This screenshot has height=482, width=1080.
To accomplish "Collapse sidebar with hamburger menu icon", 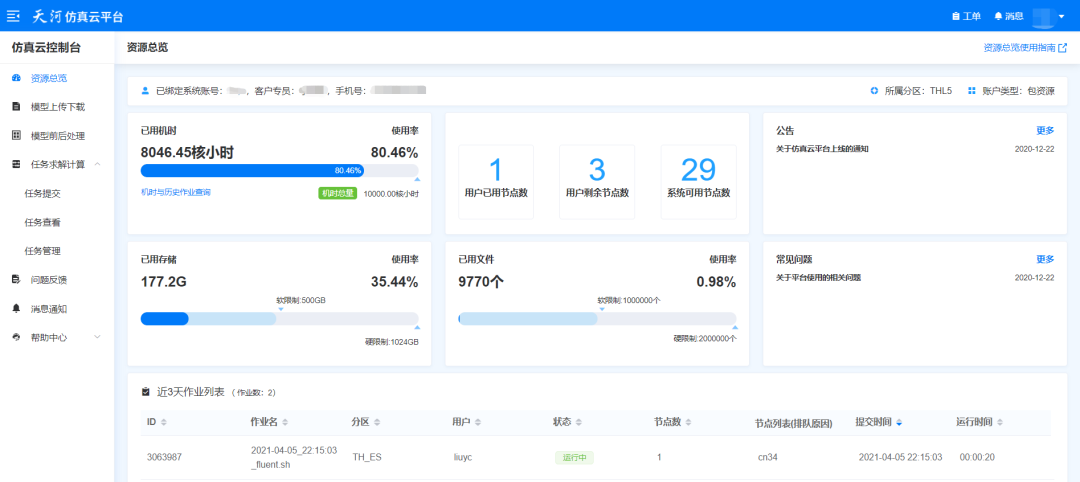I will tap(13, 16).
